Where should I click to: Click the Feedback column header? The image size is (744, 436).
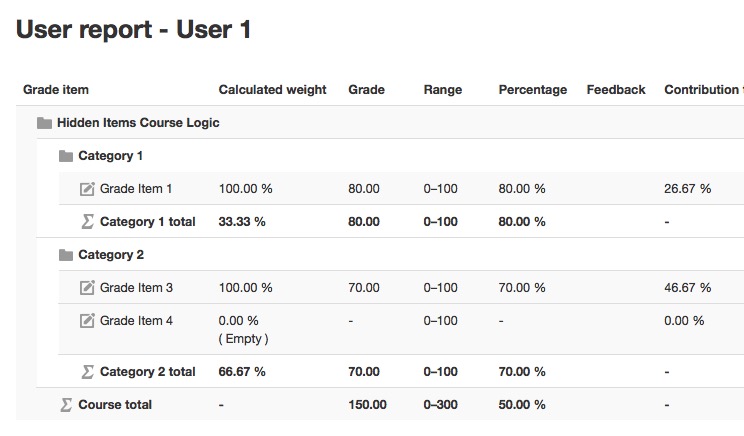616,90
